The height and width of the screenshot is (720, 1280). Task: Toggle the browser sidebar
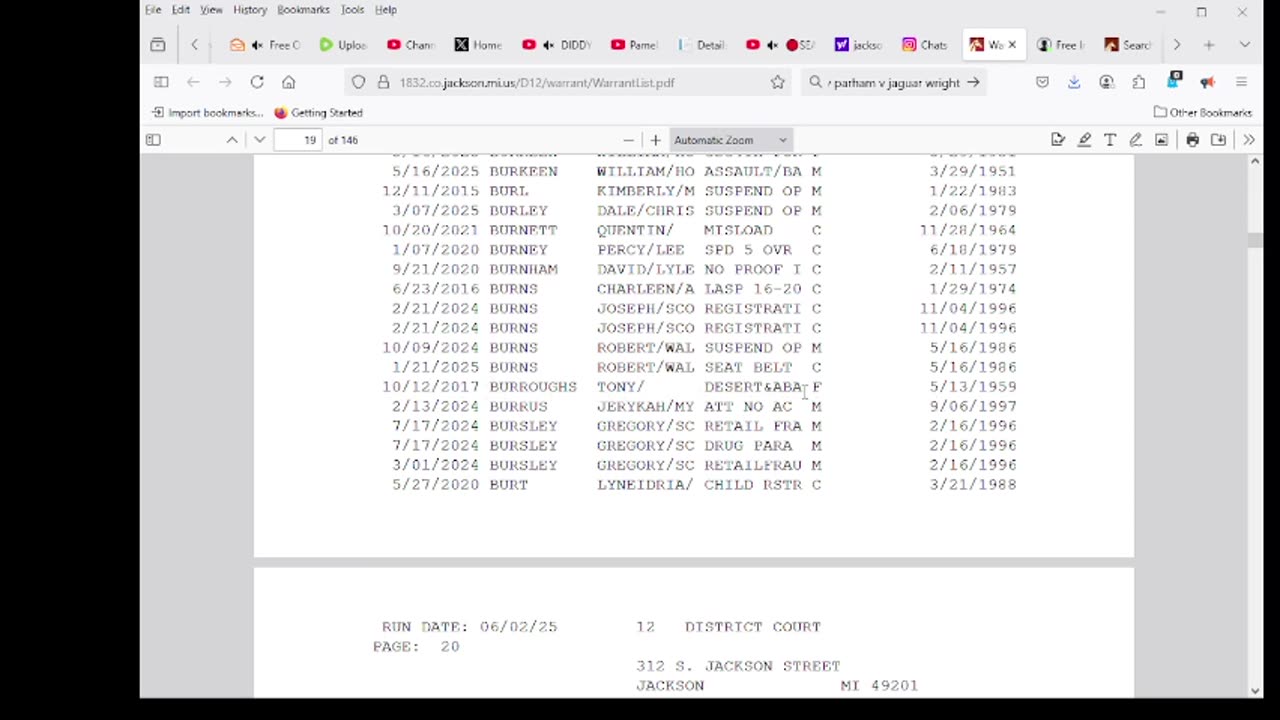tap(161, 83)
